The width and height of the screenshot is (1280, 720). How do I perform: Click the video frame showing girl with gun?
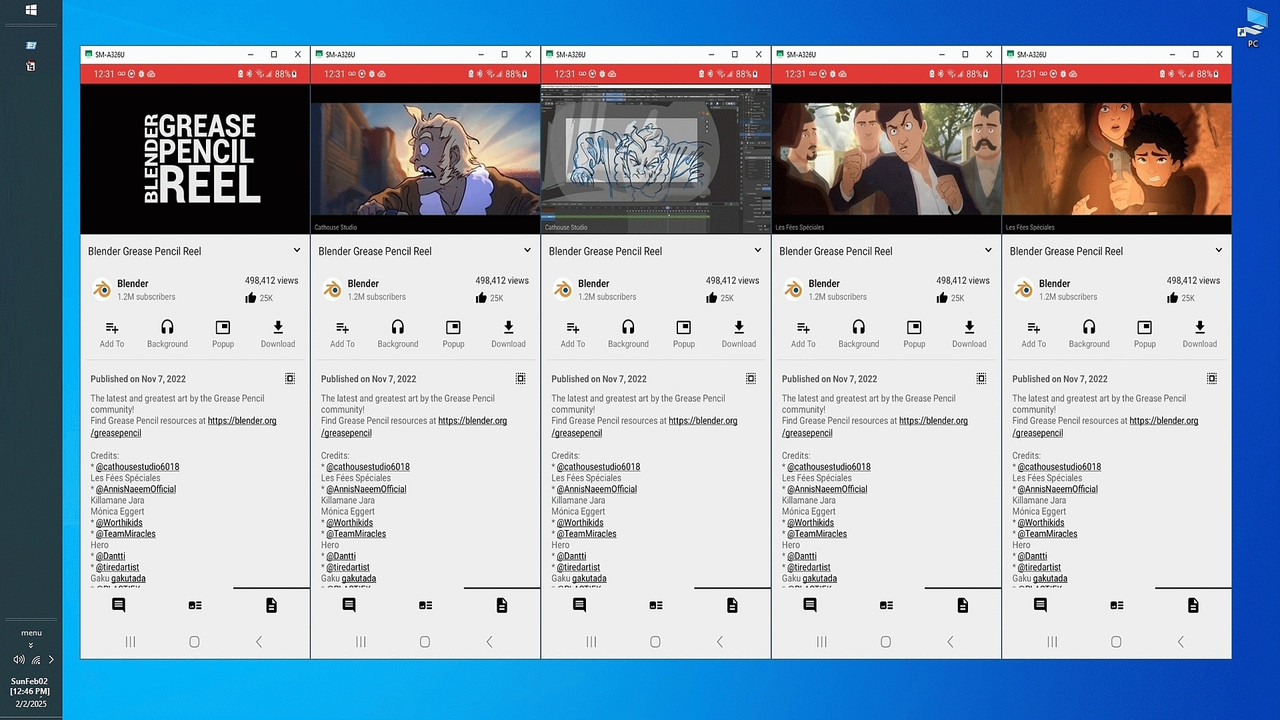click(x=1117, y=159)
